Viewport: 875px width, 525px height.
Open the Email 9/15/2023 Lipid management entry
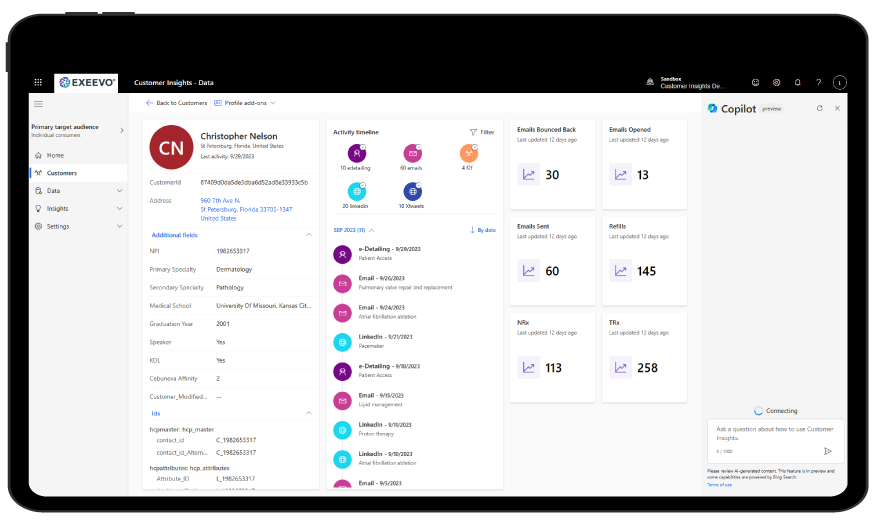(x=381, y=399)
